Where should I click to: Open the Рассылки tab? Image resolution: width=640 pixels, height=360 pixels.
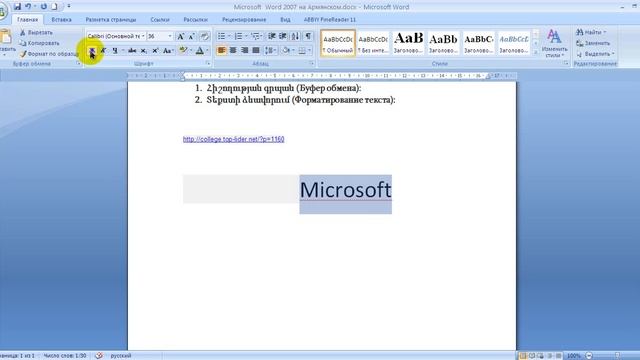coord(196,20)
